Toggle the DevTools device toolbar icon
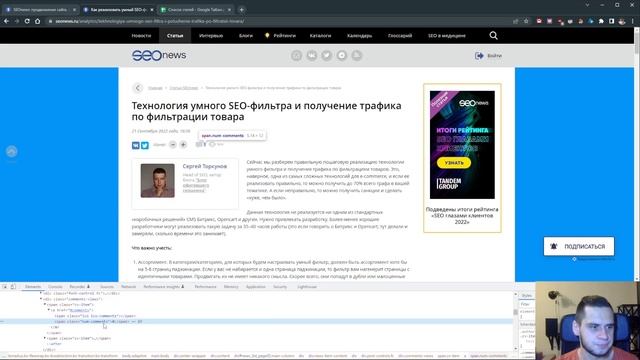The image size is (640, 360). coord(13,287)
